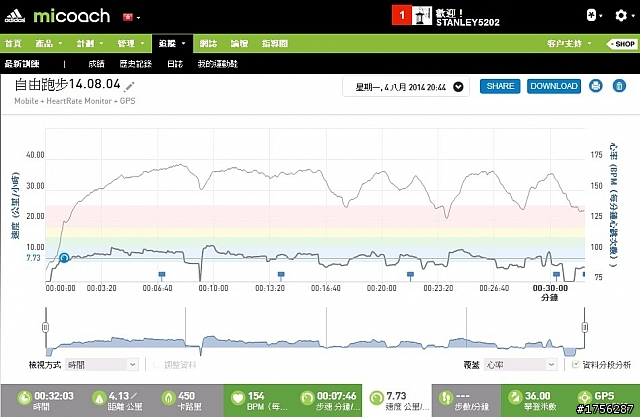Viewport: 640px width, 417px height.
Task: Open the 網誌 nav item
Action: click(208, 43)
